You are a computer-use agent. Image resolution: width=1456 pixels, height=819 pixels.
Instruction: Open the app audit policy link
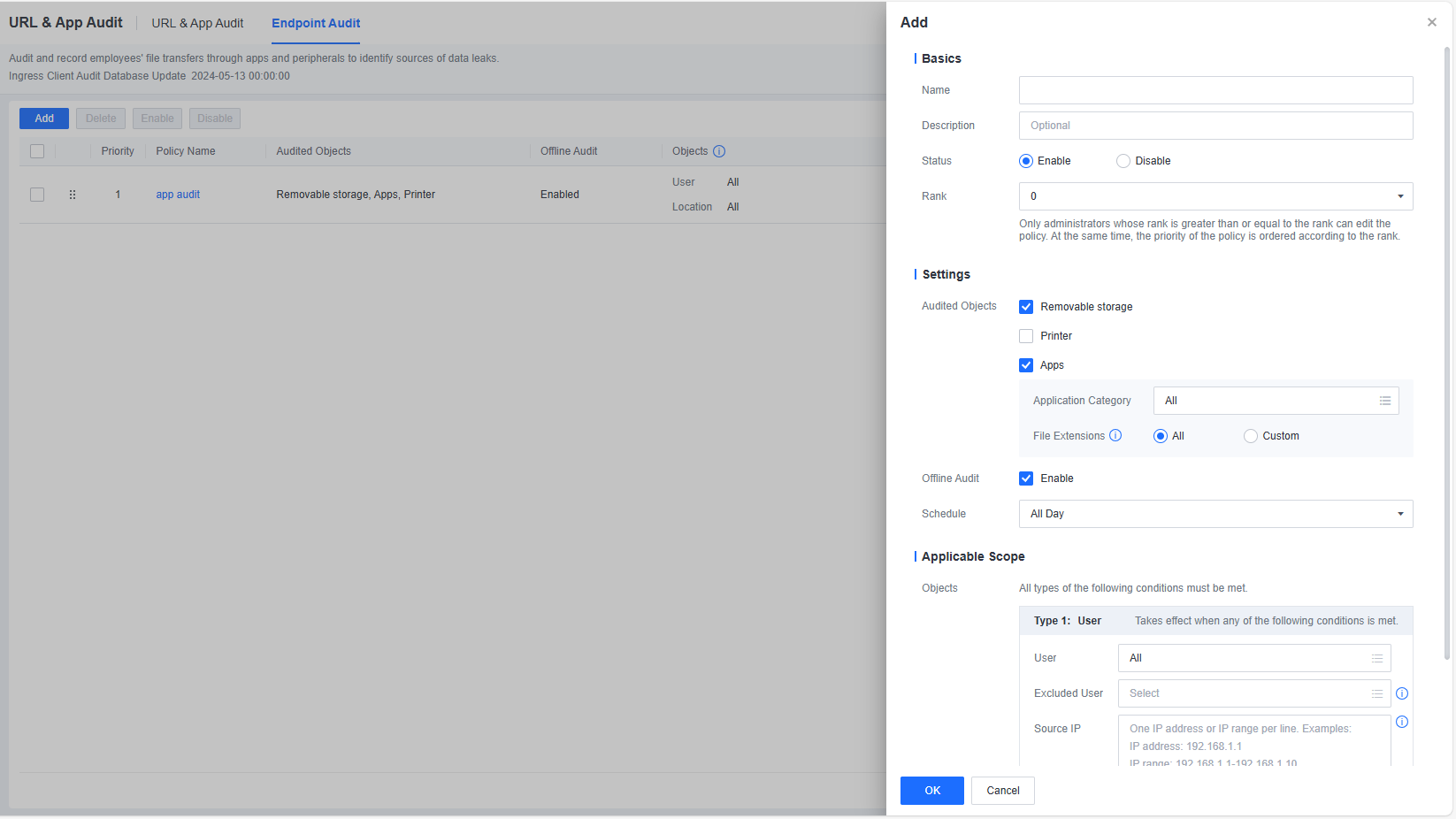[178, 195]
